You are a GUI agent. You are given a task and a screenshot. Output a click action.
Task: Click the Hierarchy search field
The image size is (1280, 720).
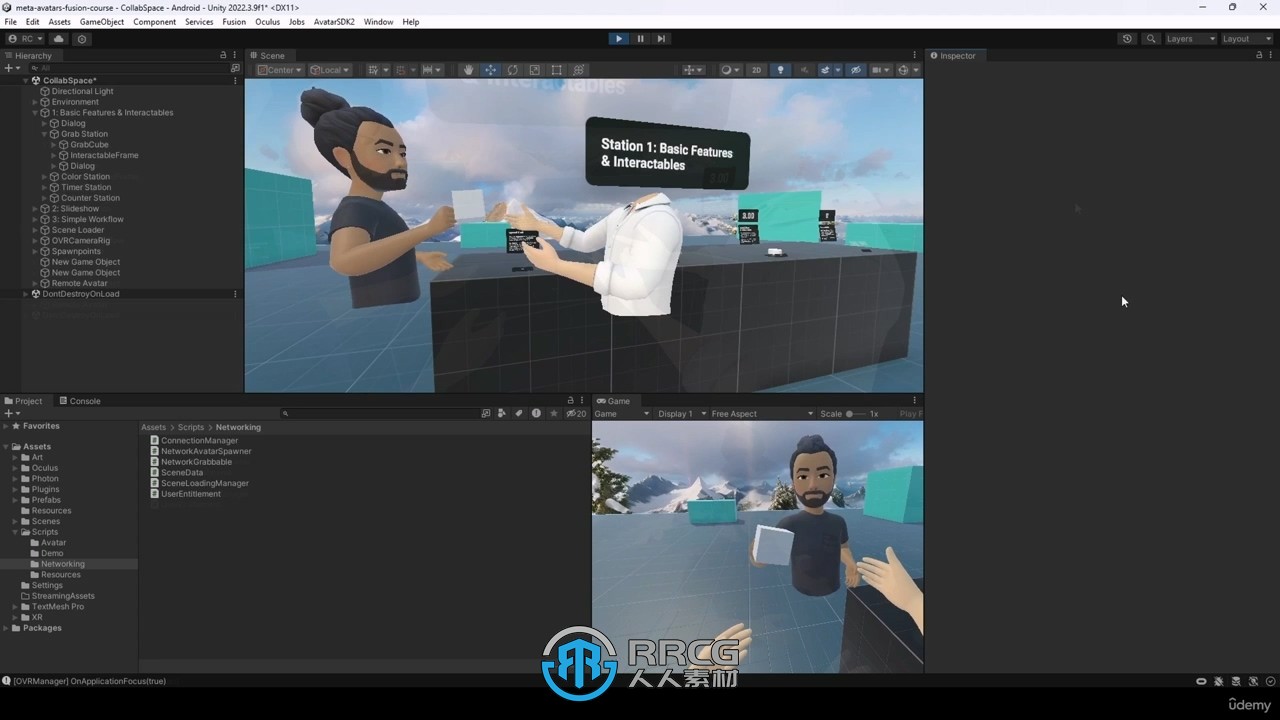tap(128, 68)
